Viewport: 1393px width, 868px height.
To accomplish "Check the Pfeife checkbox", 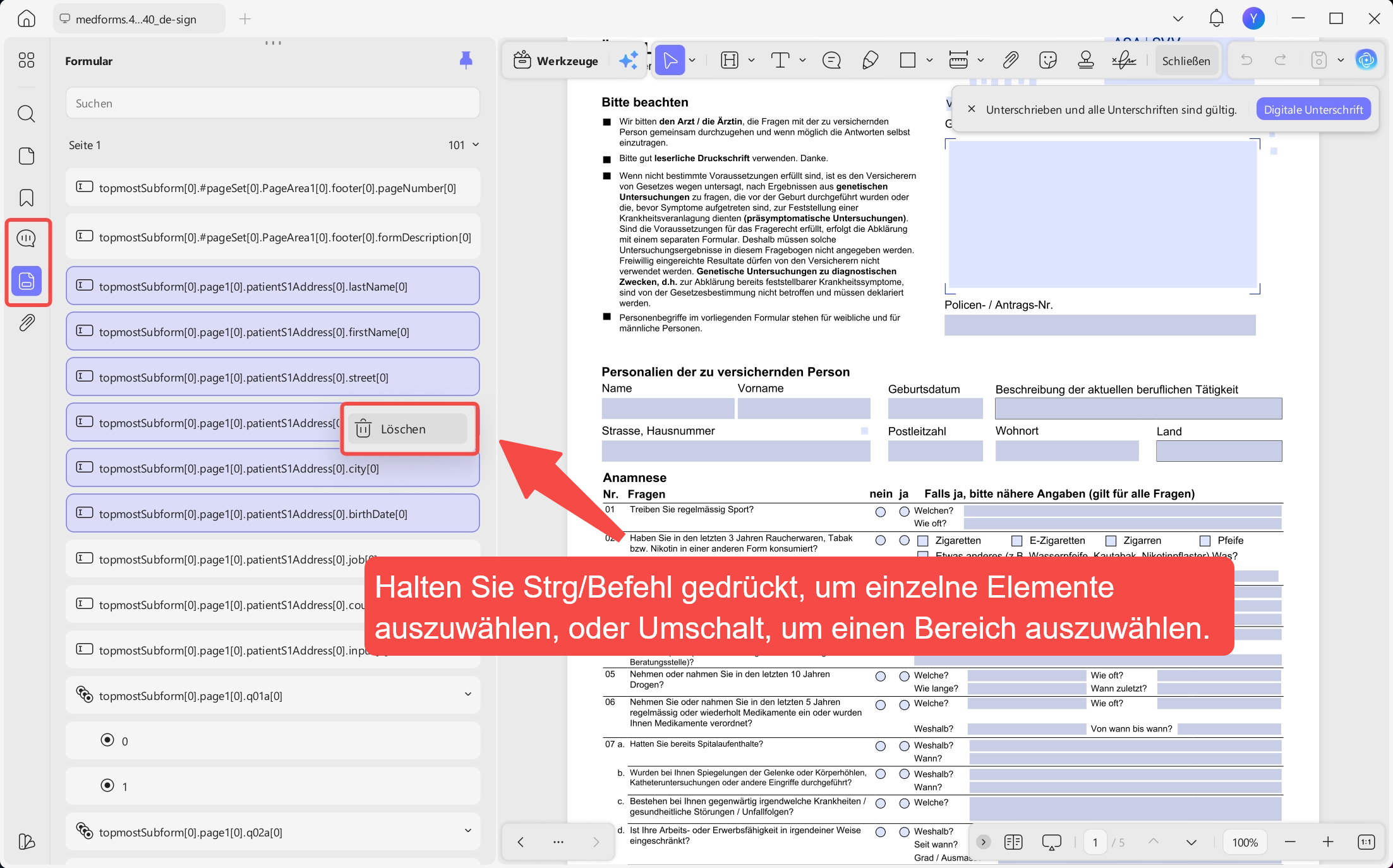I will coord(1205,541).
